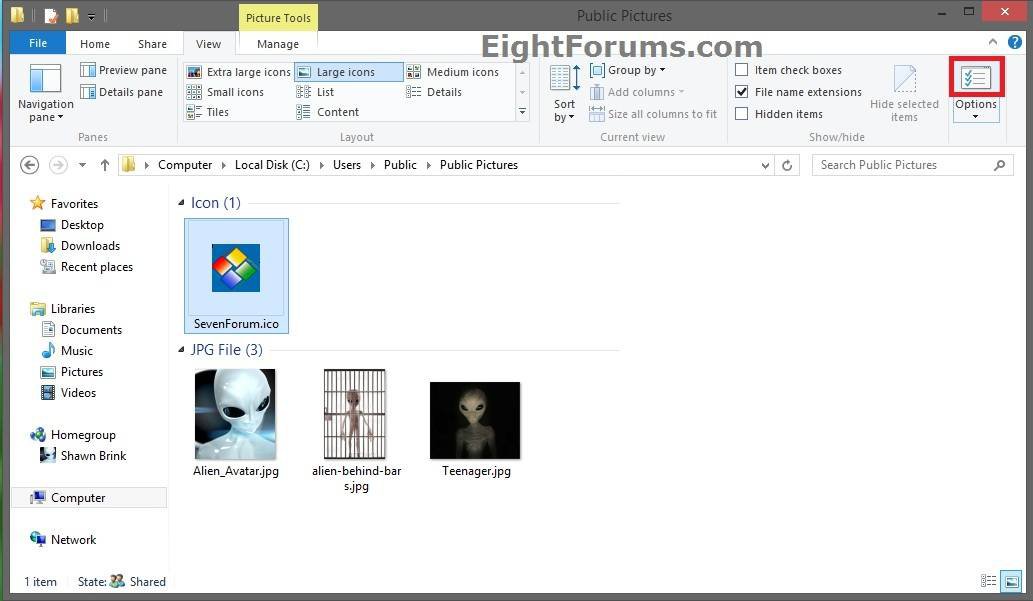Collapse the Icon (1) group

click(181, 203)
